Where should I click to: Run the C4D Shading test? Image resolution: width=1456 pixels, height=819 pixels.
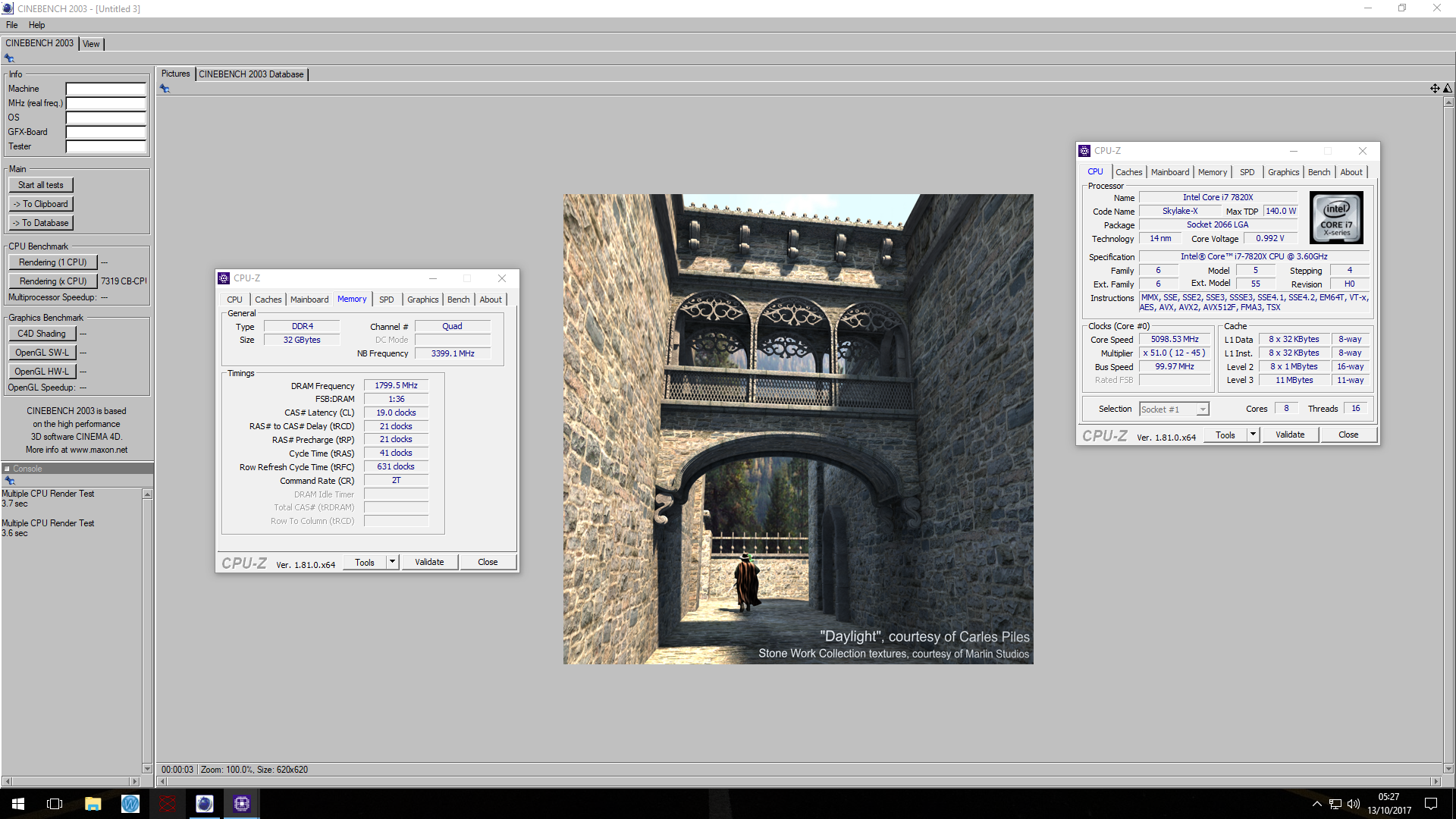pyautogui.click(x=42, y=334)
